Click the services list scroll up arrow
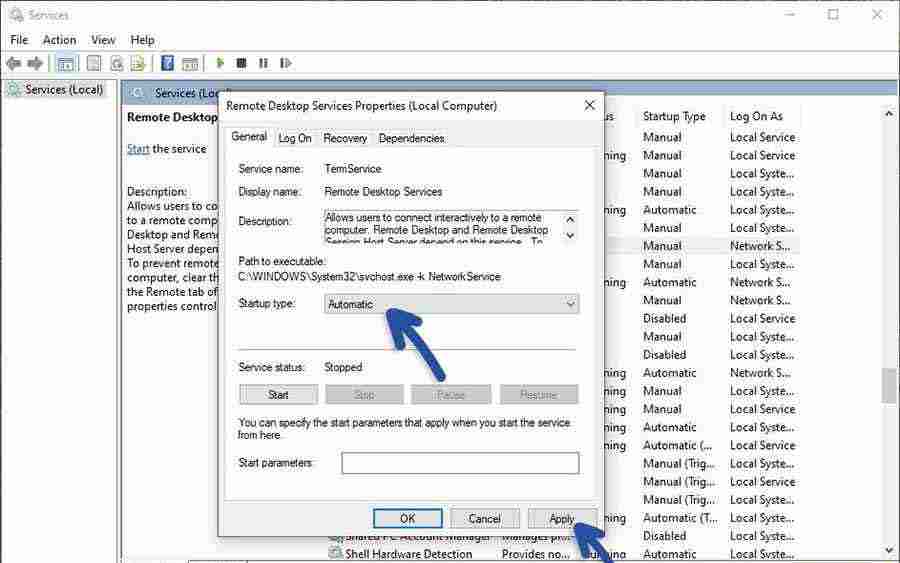Image resolution: width=900 pixels, height=563 pixels. [890, 114]
